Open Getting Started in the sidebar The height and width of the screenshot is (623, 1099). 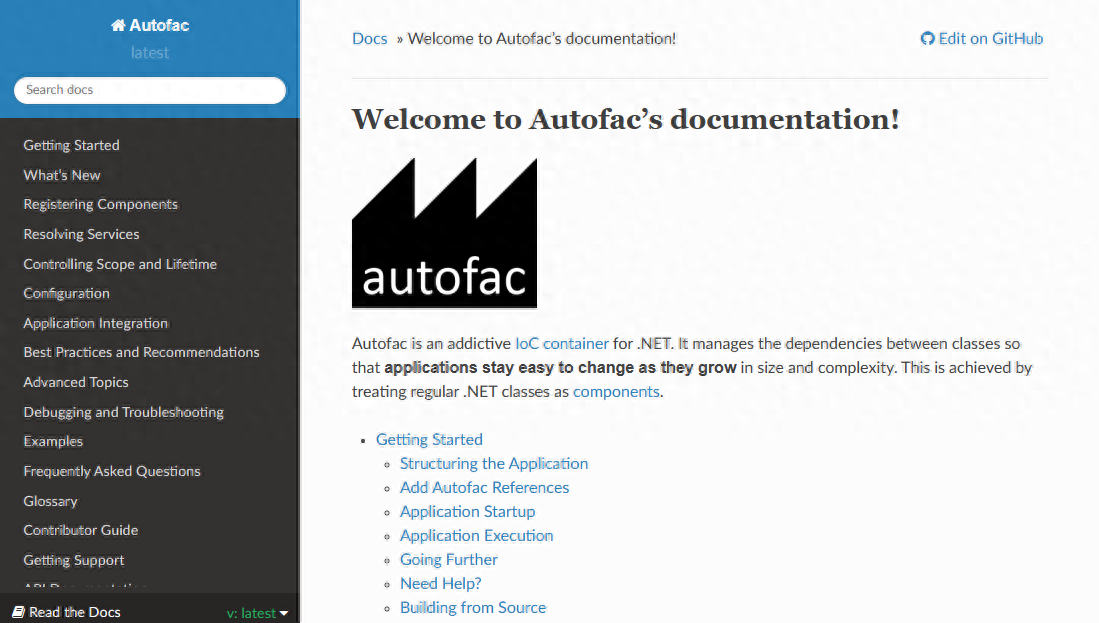click(71, 145)
